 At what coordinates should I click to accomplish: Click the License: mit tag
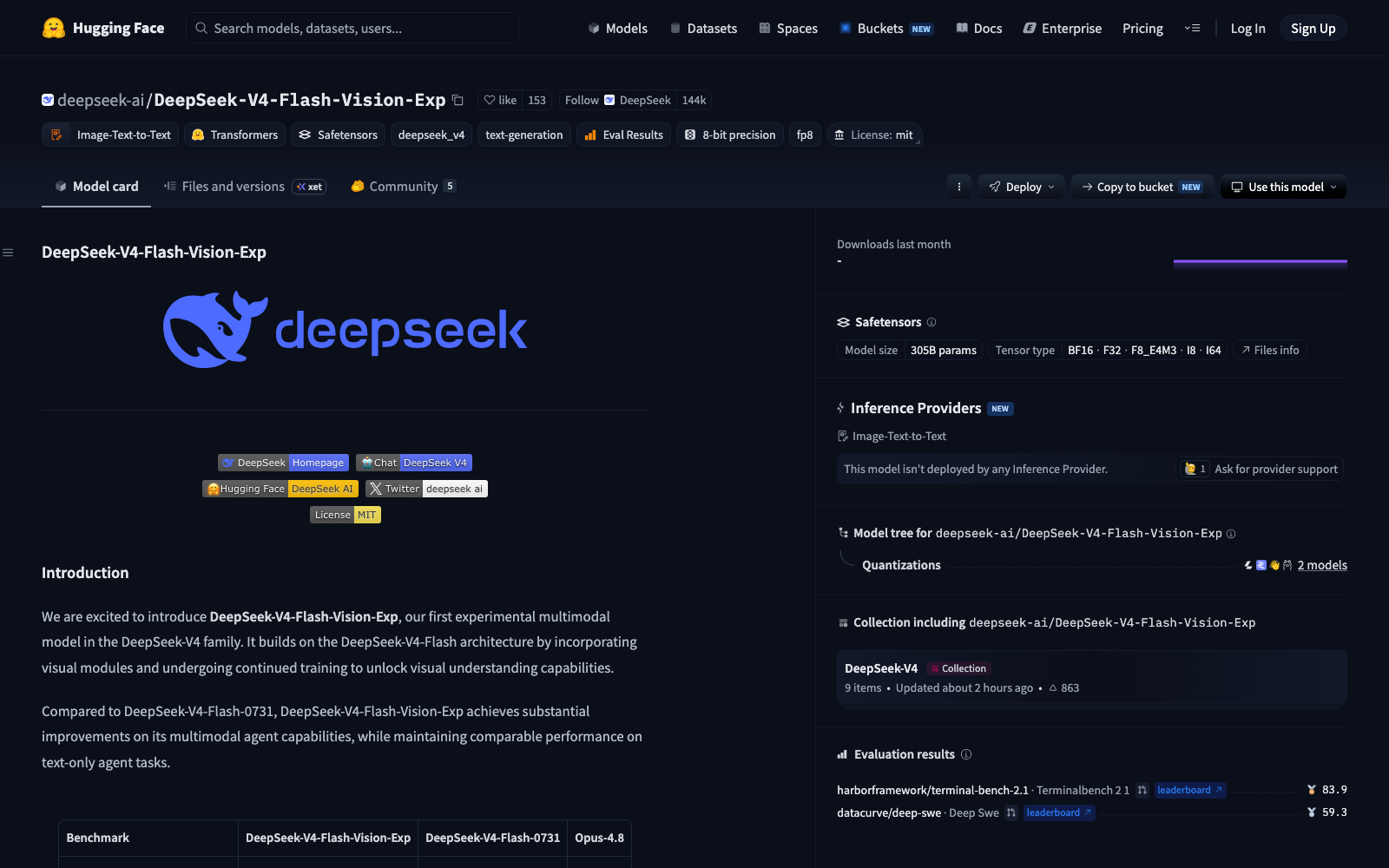(873, 135)
